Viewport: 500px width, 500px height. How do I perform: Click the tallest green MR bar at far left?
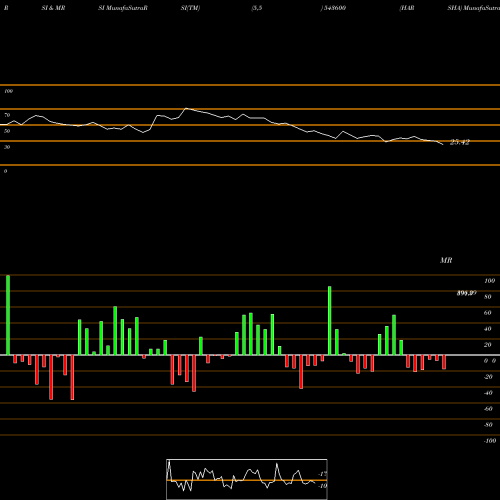(x=8, y=315)
